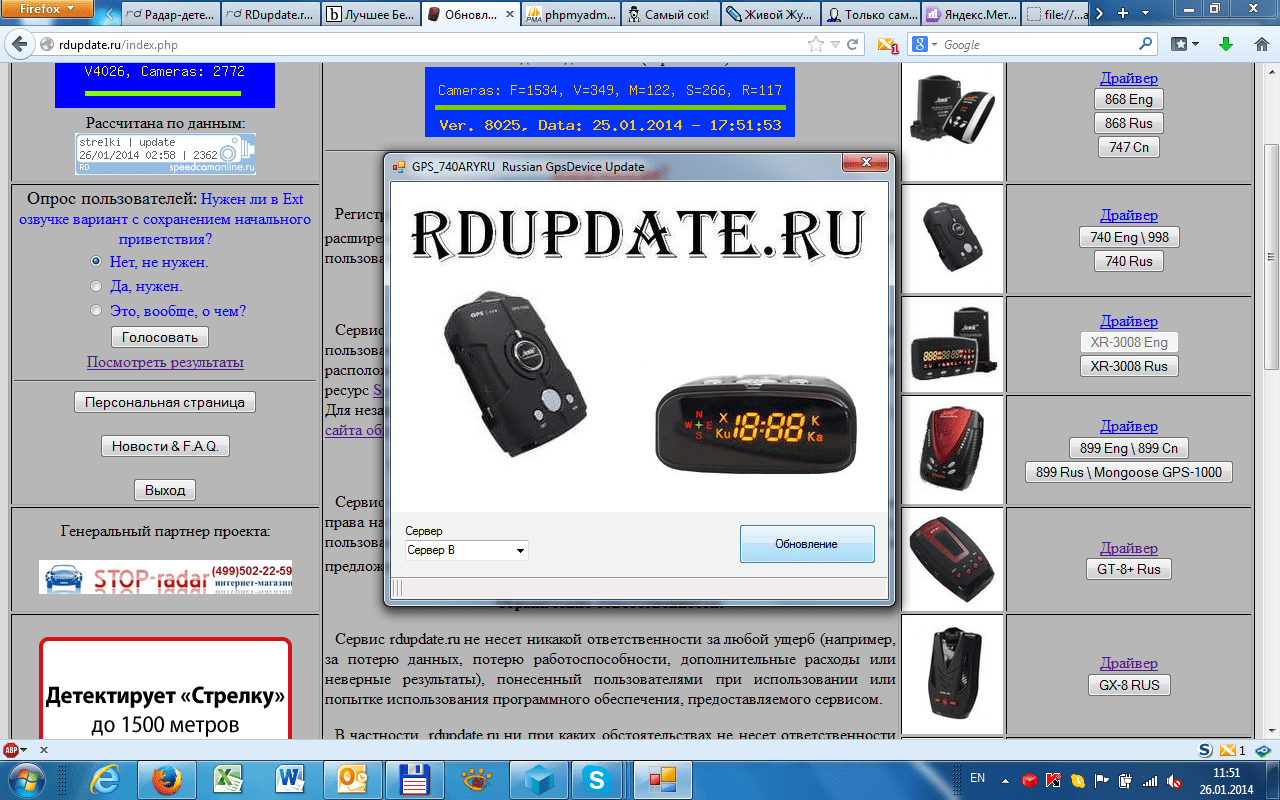1280x800 pixels.
Task: Open Excel from the taskbar
Action: (230, 779)
